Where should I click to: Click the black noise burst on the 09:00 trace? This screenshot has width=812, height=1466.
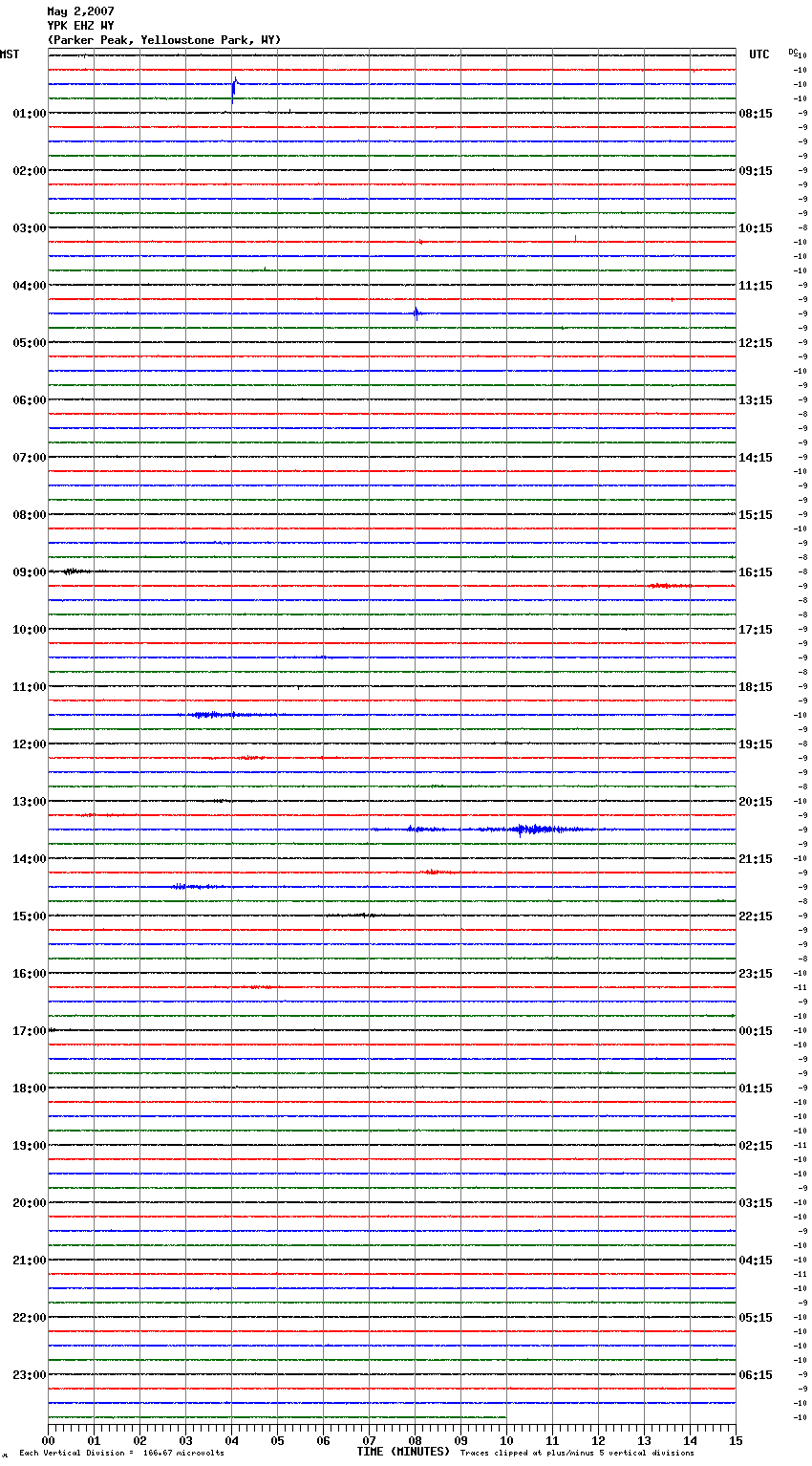[75, 571]
